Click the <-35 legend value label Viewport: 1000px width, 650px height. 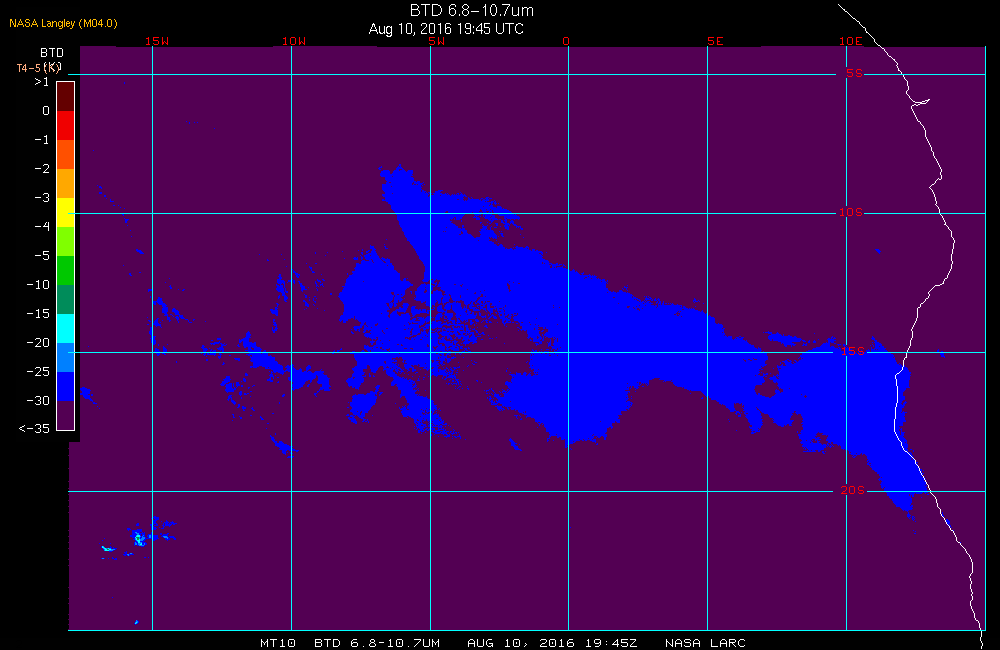point(34,429)
